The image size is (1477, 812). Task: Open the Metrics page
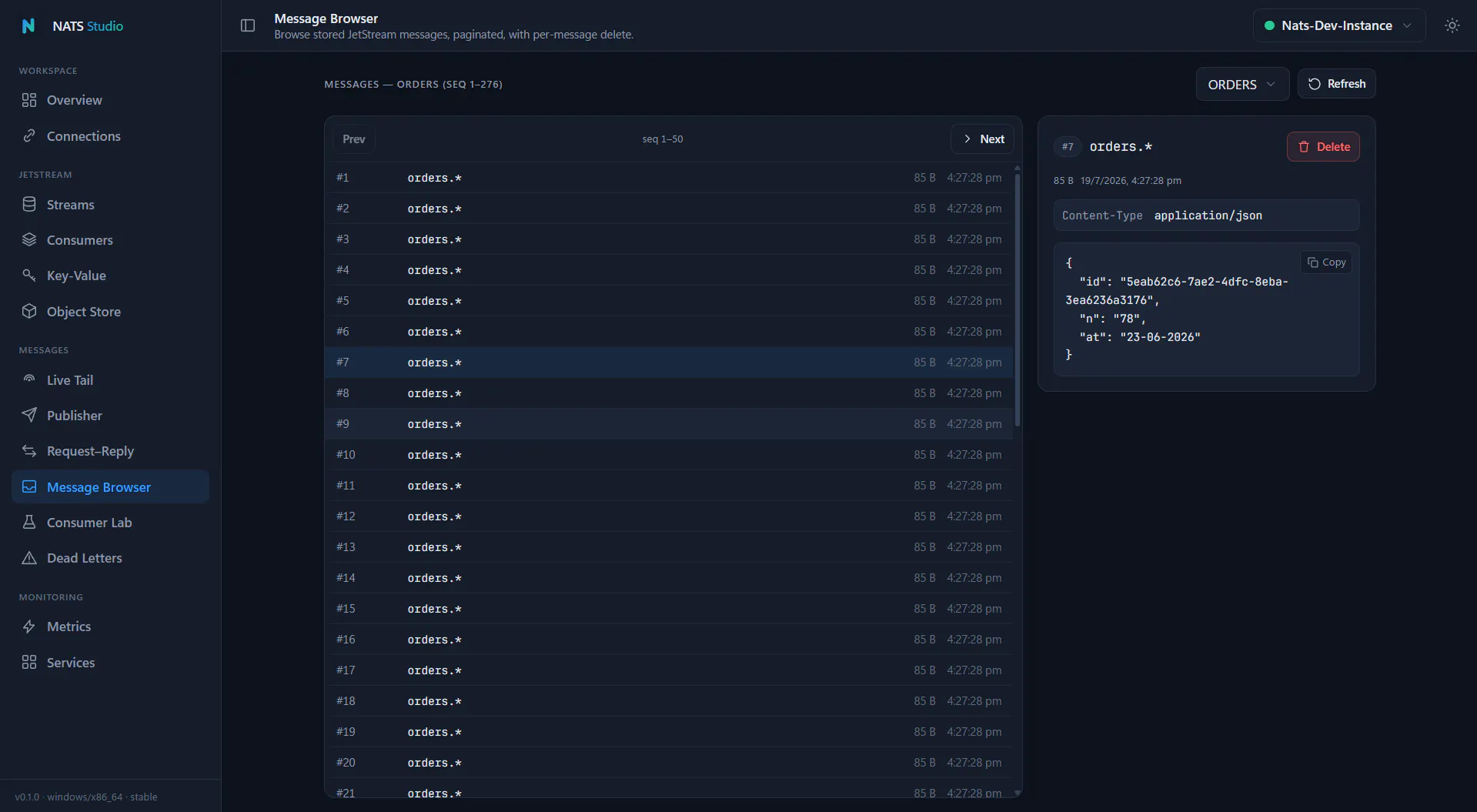pos(110,626)
